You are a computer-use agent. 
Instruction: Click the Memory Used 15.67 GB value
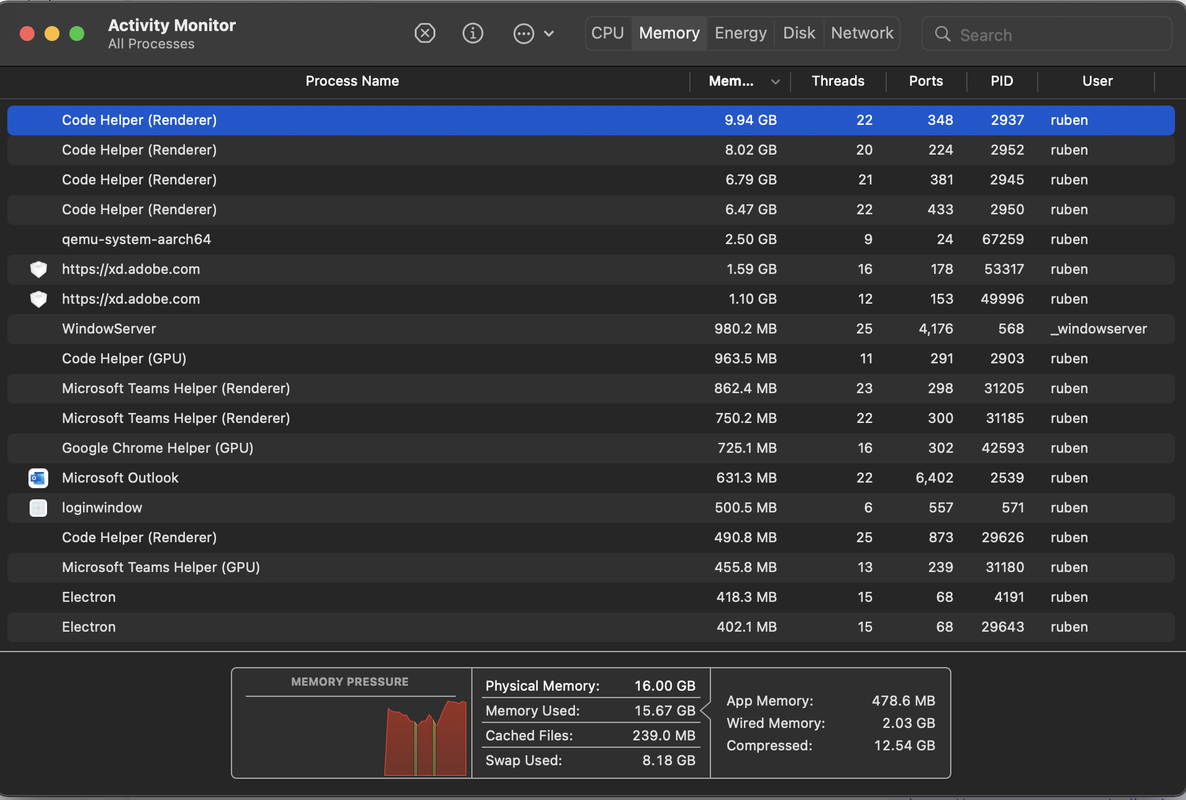[664, 711]
